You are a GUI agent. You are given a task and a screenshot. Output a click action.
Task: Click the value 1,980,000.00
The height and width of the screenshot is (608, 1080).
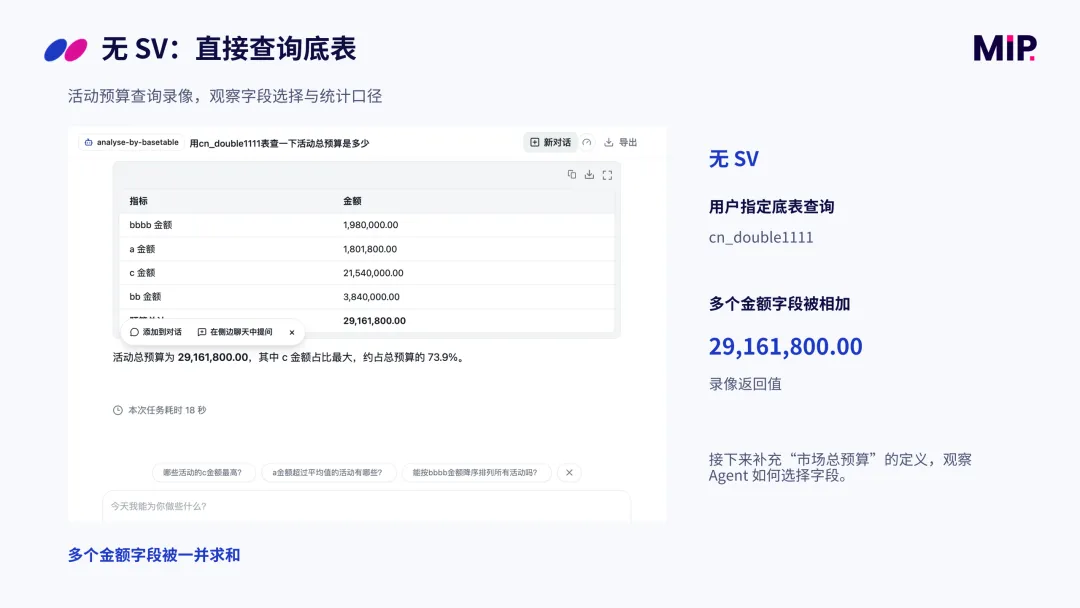[371, 225]
